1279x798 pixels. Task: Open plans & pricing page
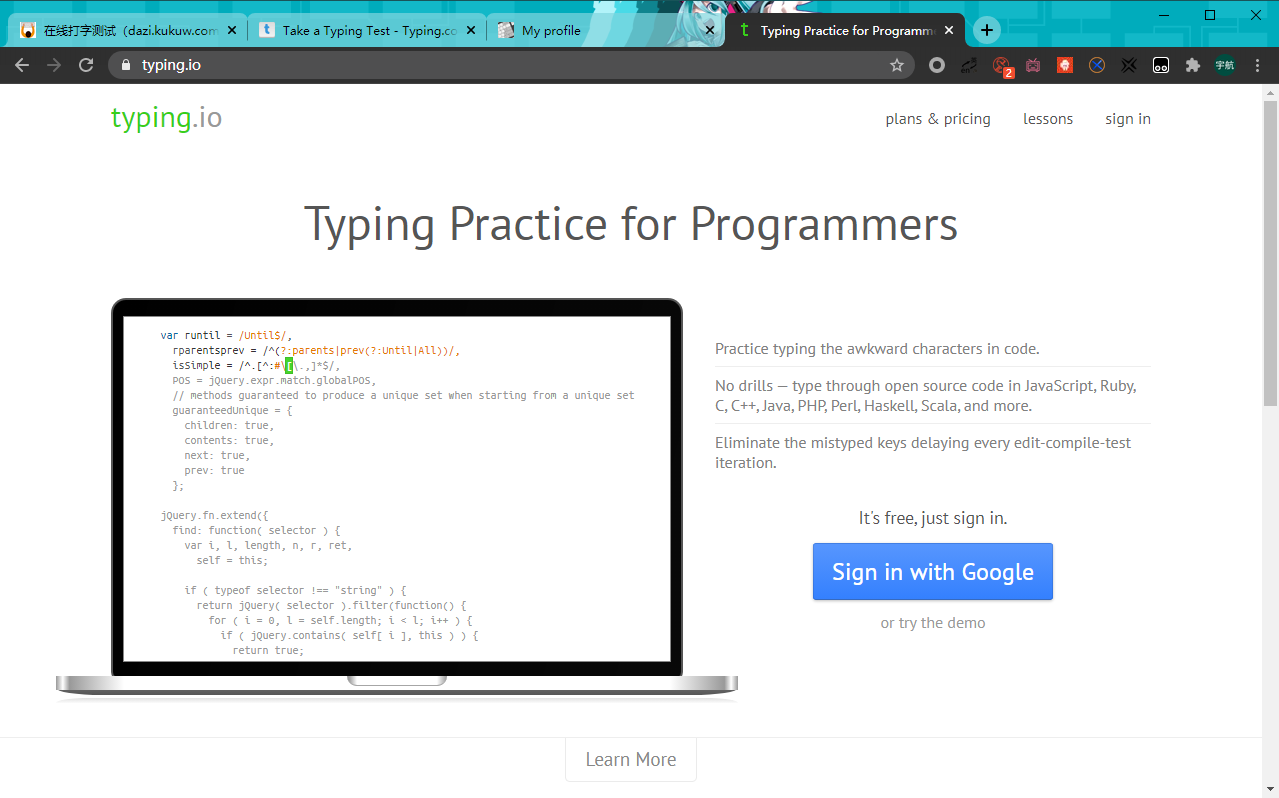click(x=938, y=119)
